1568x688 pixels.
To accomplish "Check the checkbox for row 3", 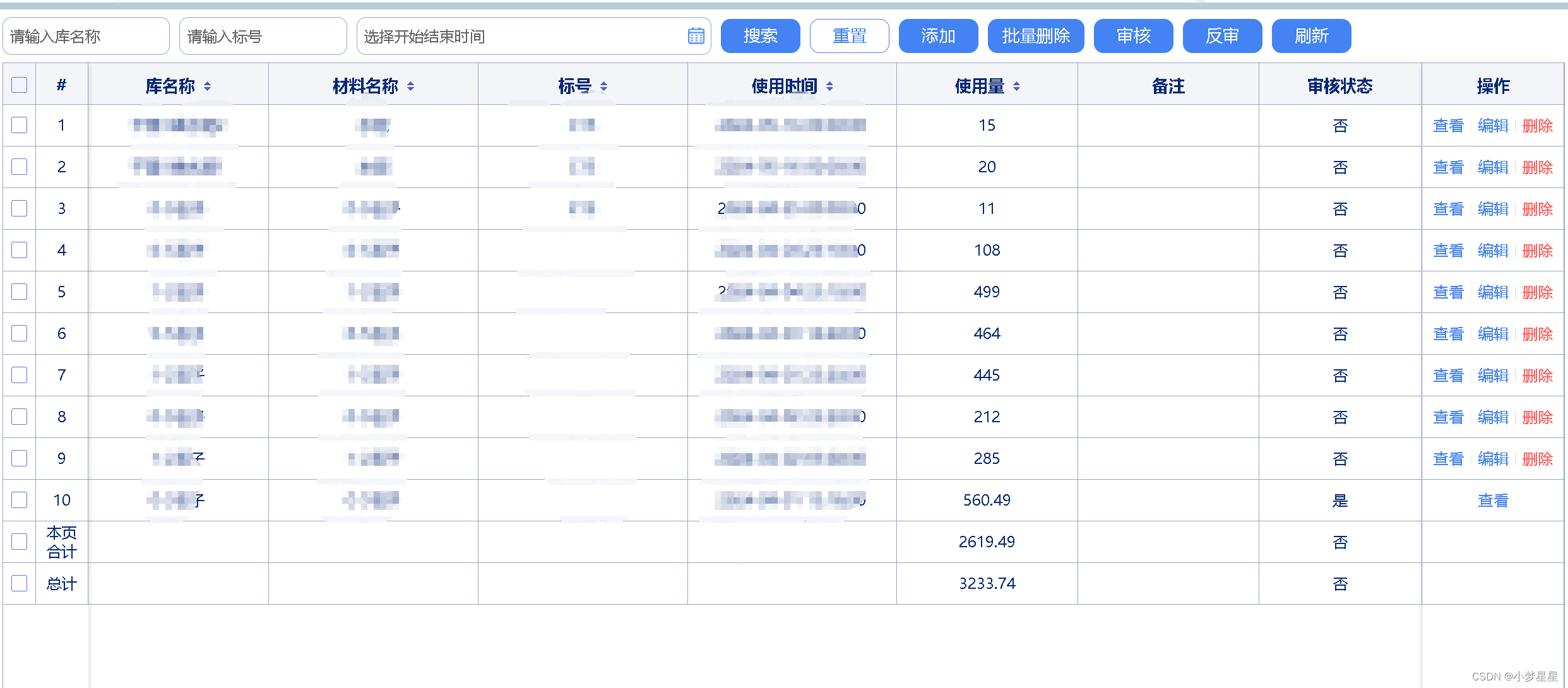I will click(x=20, y=208).
